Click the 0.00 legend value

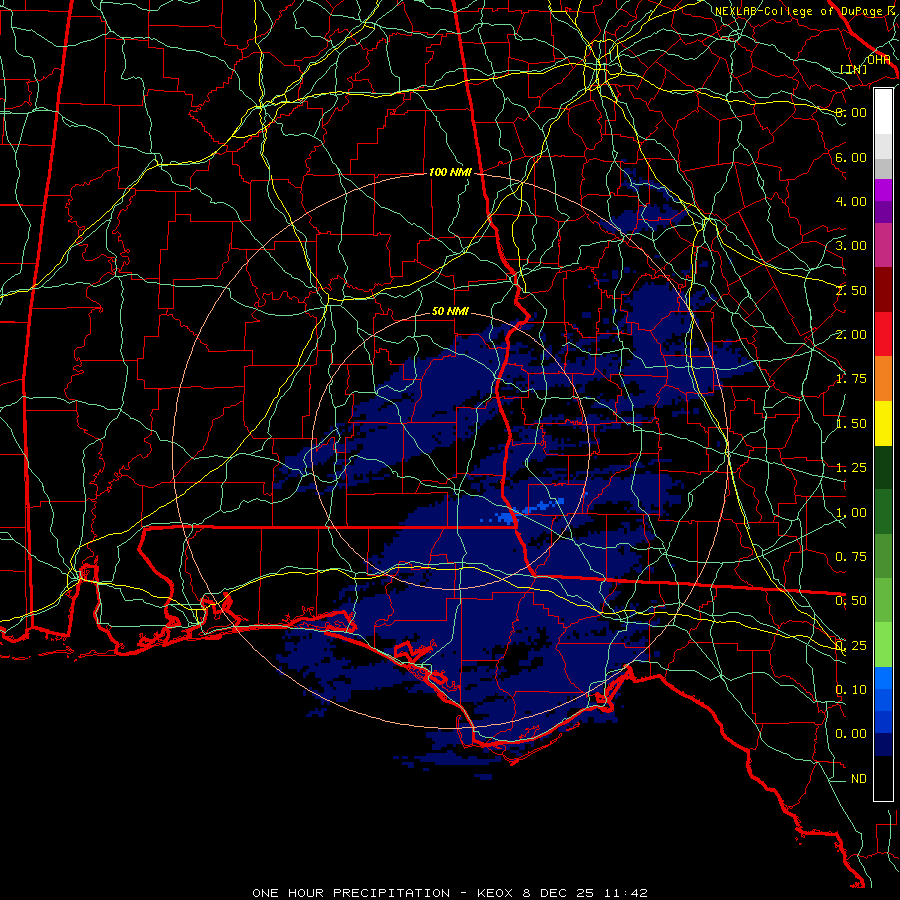[x=850, y=734]
